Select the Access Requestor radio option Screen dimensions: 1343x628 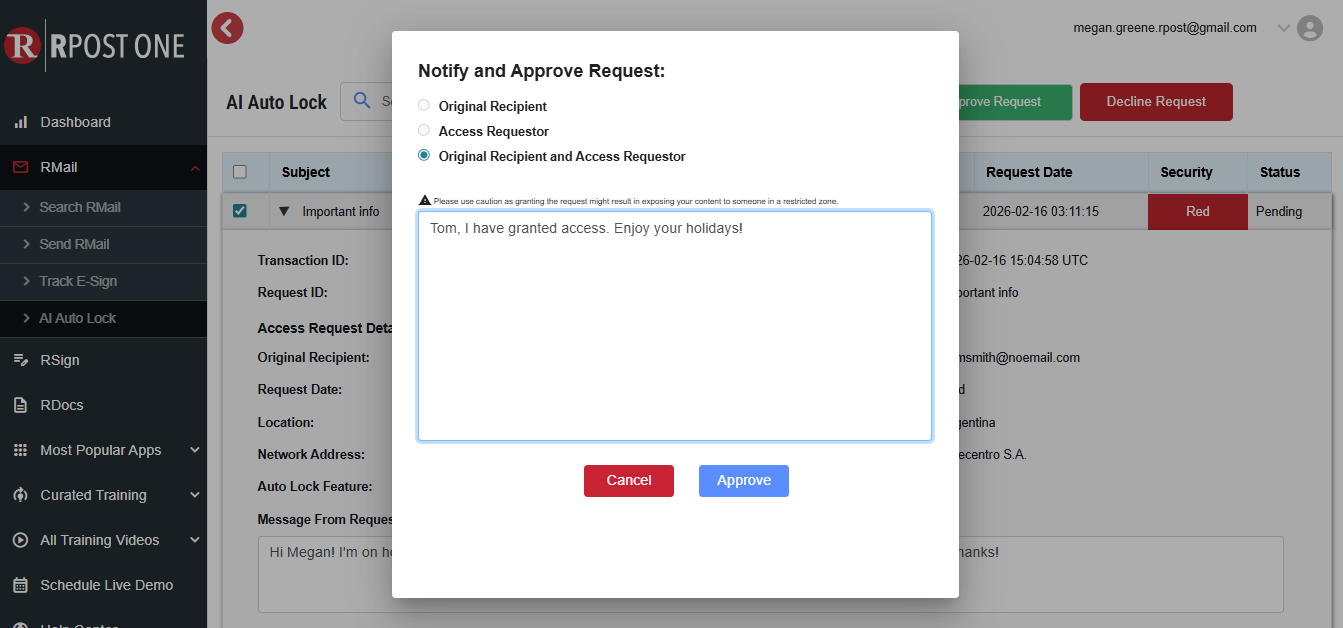pos(424,131)
